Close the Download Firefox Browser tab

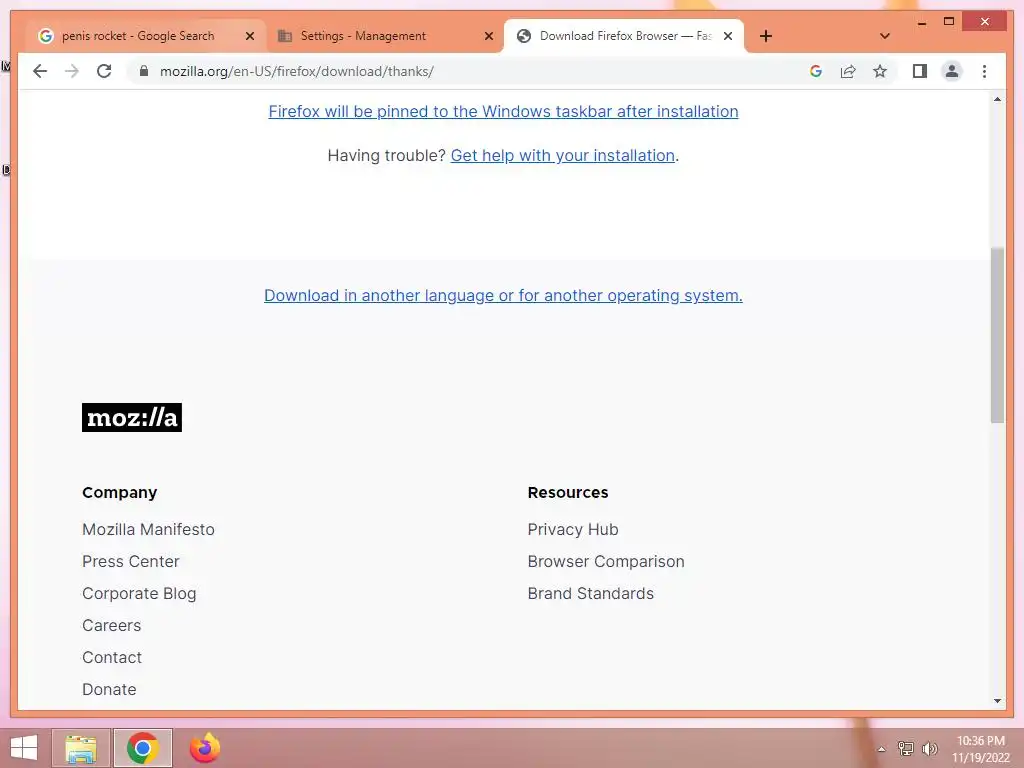(728, 36)
